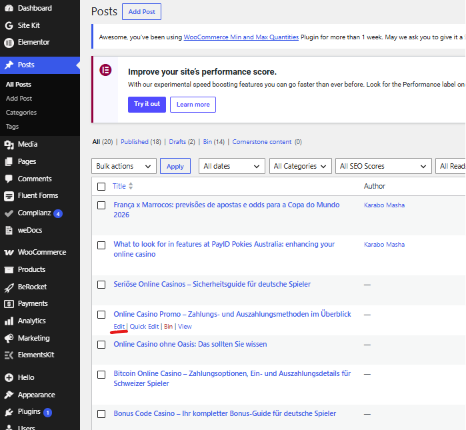This screenshot has width=466, height=430.
Task: Click the Payments icon in sidebar
Action: point(9,304)
